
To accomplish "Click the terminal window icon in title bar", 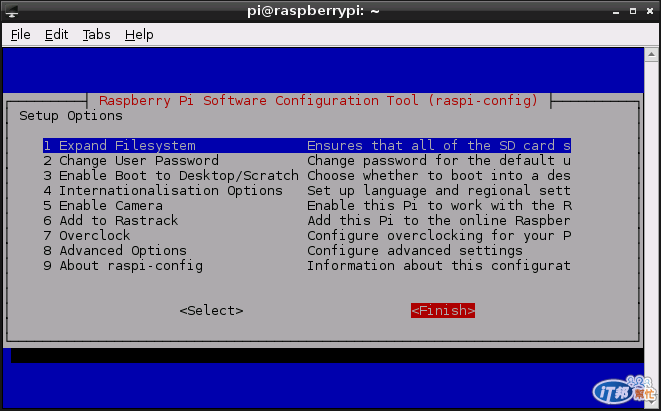I will coord(11,11).
